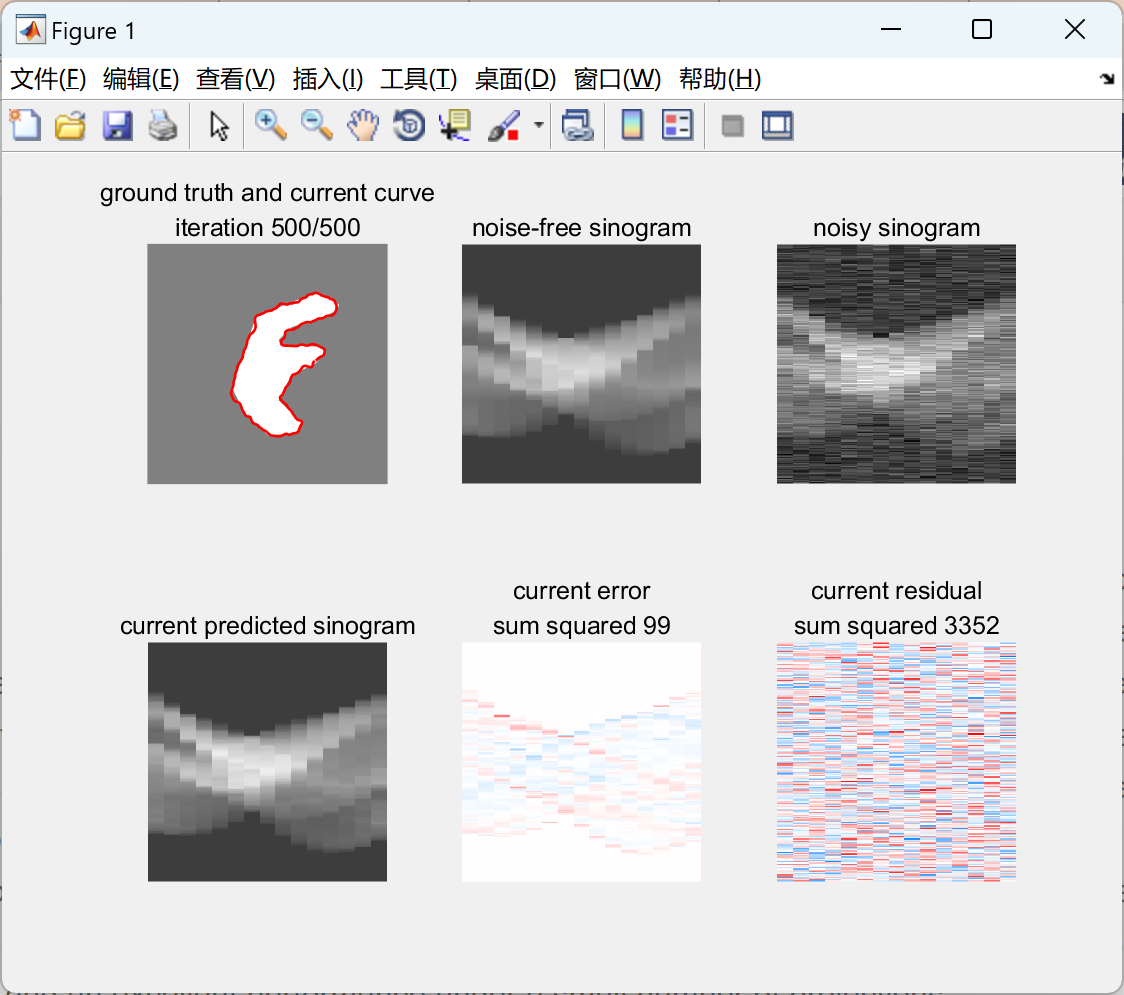Save the figure using the floppy disk icon
The image size is (1124, 995).
tap(117, 125)
